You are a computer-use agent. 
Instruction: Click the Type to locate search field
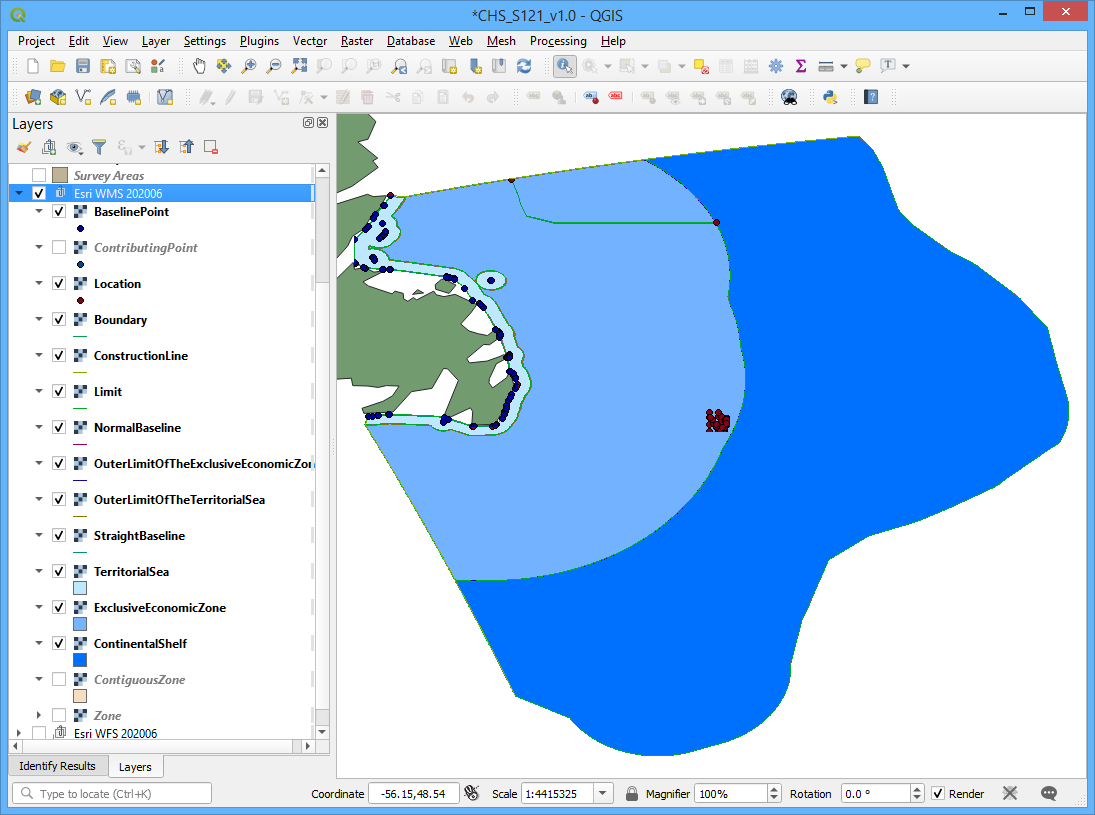tap(112, 794)
